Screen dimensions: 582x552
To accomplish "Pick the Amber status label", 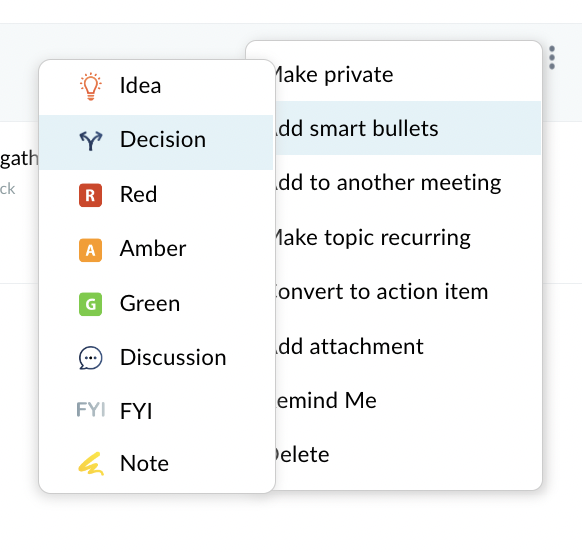I will click(x=153, y=248).
